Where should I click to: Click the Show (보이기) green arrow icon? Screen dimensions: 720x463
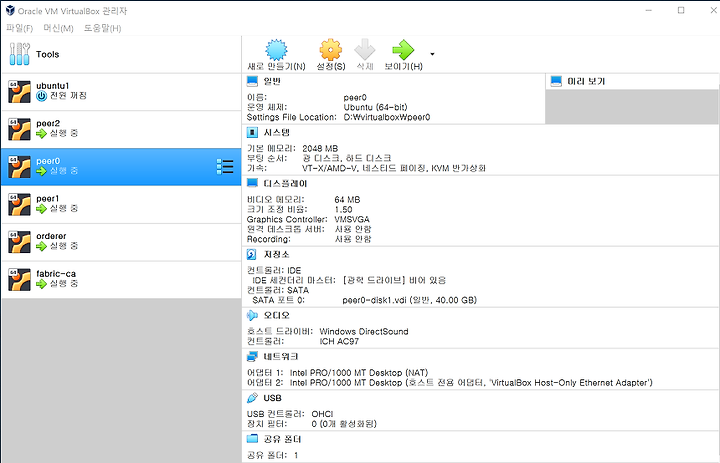click(403, 50)
